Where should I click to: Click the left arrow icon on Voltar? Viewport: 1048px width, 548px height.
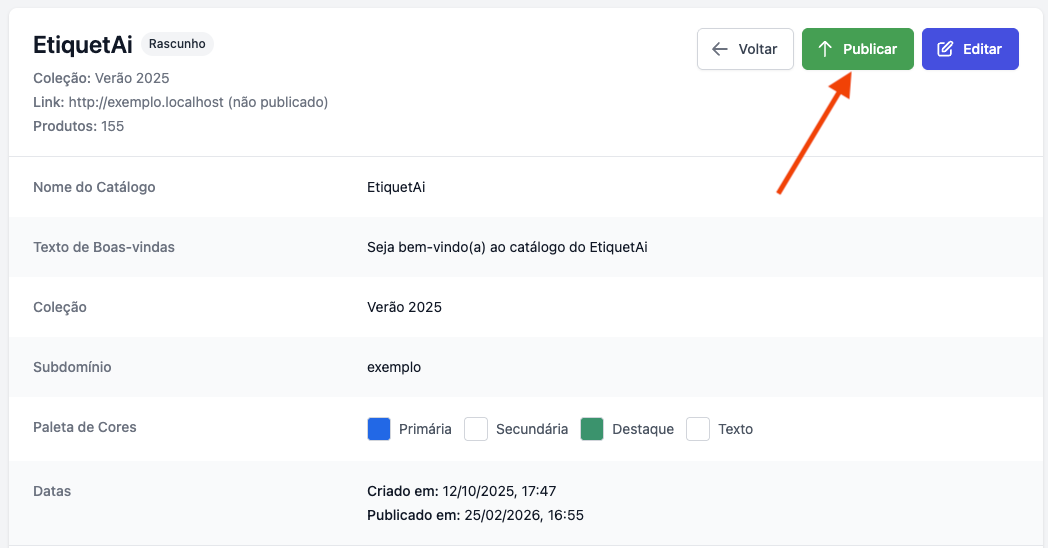719,49
